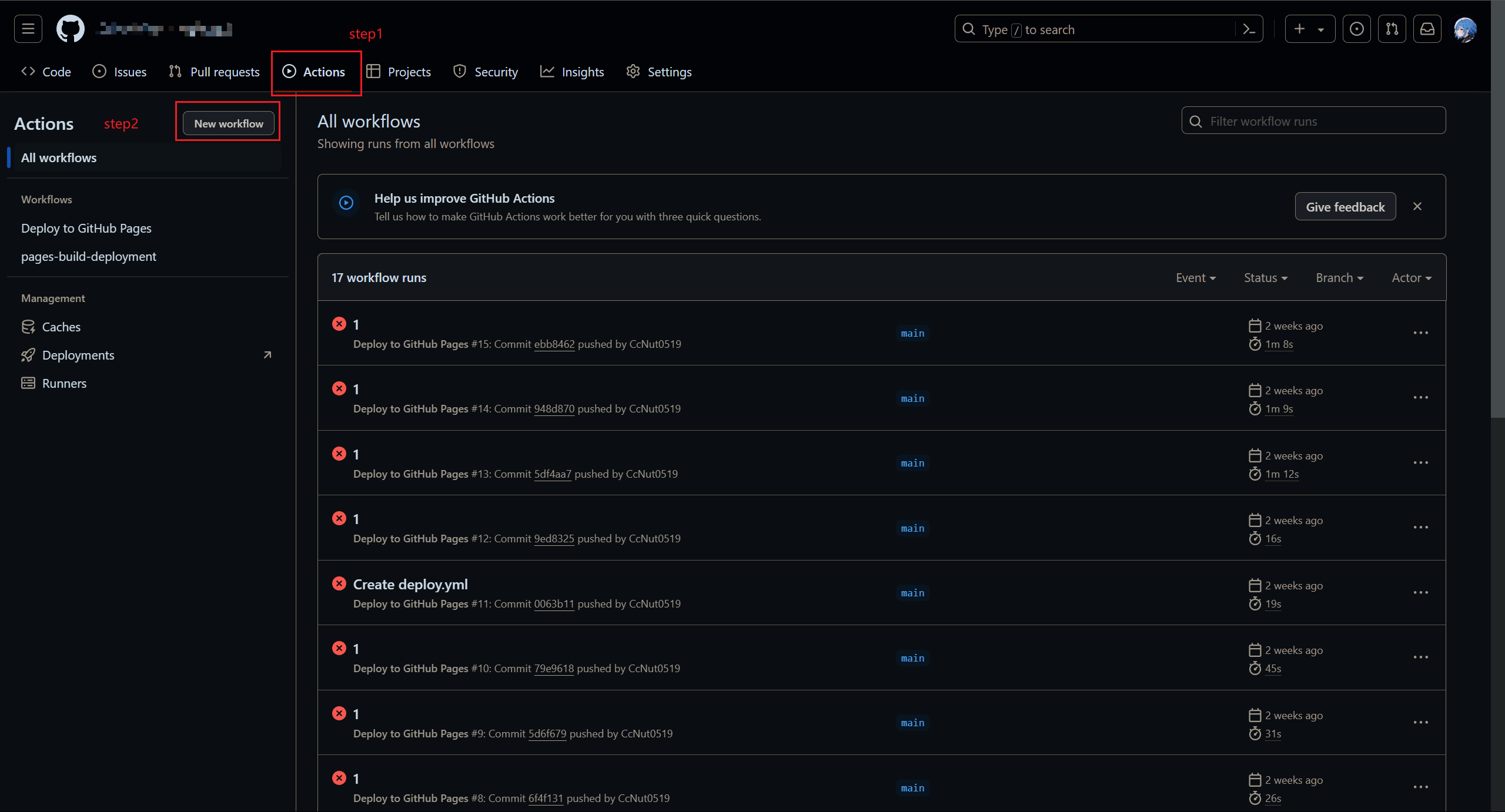Open the issues icon in the header
The height and width of the screenshot is (812, 1505).
1357,29
